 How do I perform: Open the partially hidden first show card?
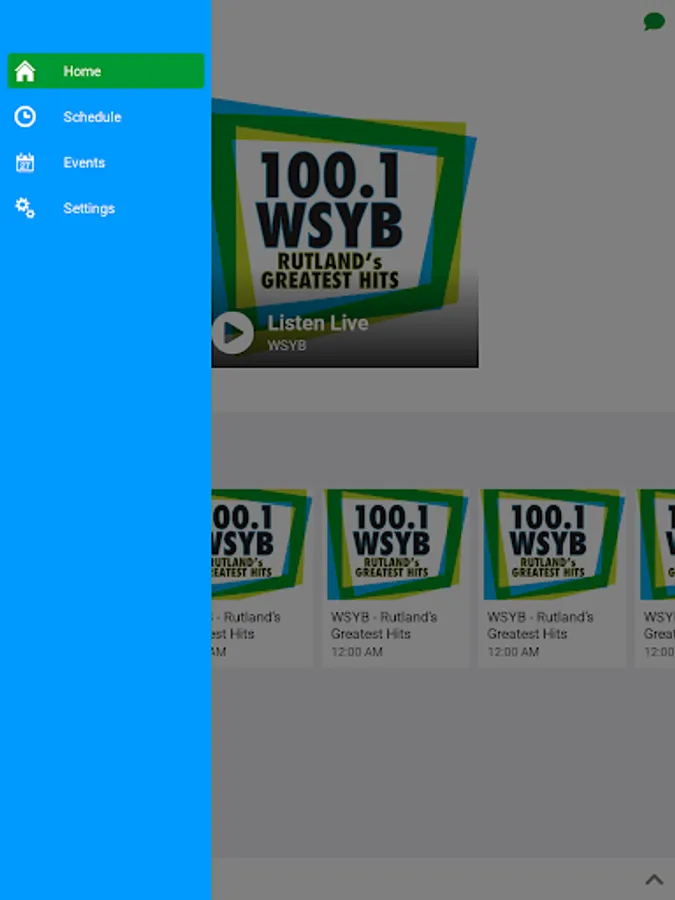(262, 578)
